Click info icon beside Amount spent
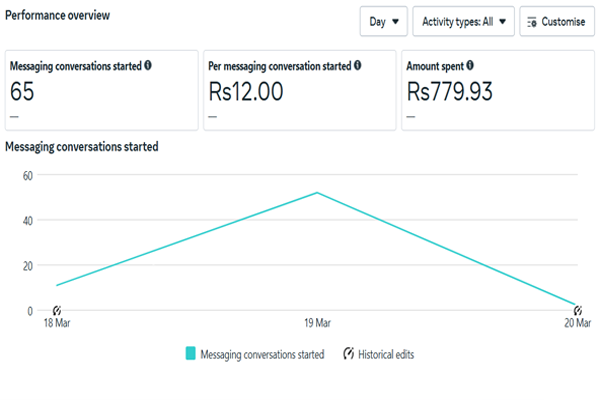Screen dimensions: 600x400 (470, 65)
